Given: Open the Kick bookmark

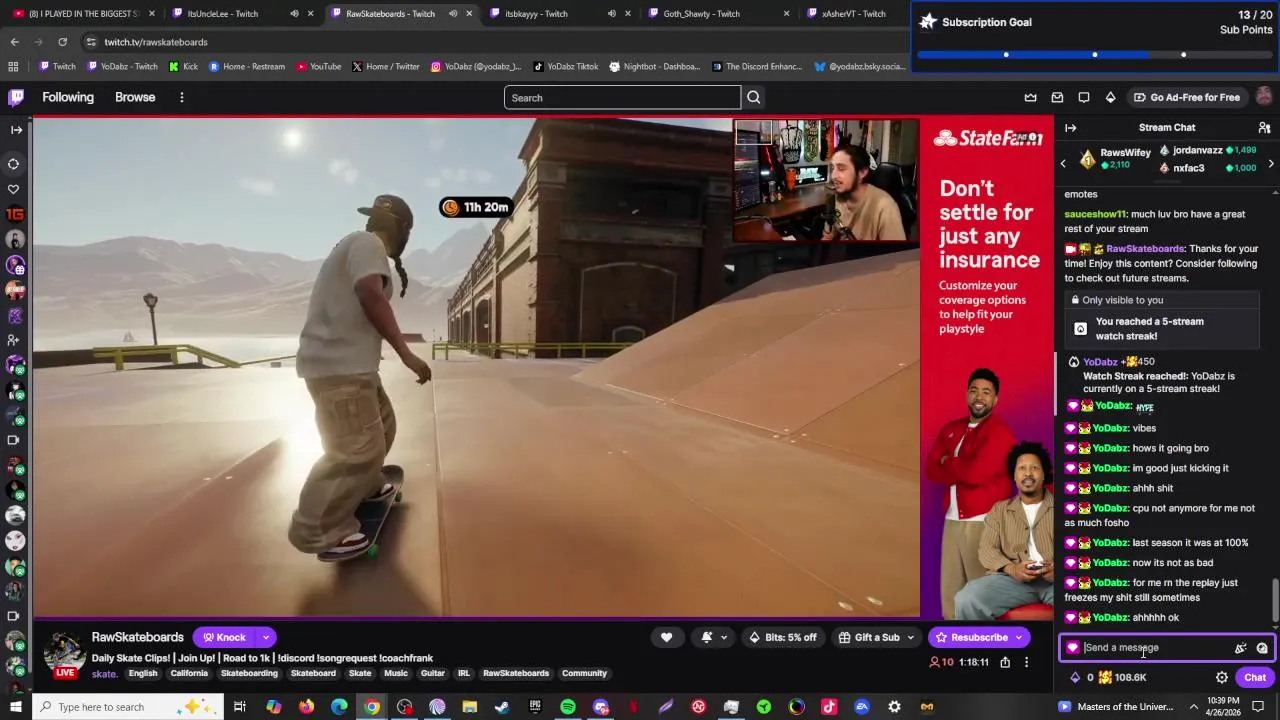Looking at the screenshot, I should (x=183, y=67).
